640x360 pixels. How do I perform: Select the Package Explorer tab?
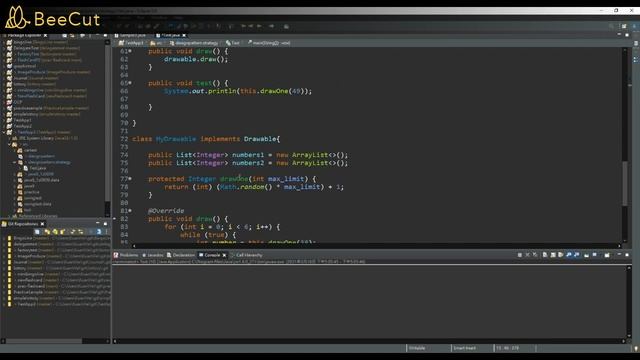point(24,36)
